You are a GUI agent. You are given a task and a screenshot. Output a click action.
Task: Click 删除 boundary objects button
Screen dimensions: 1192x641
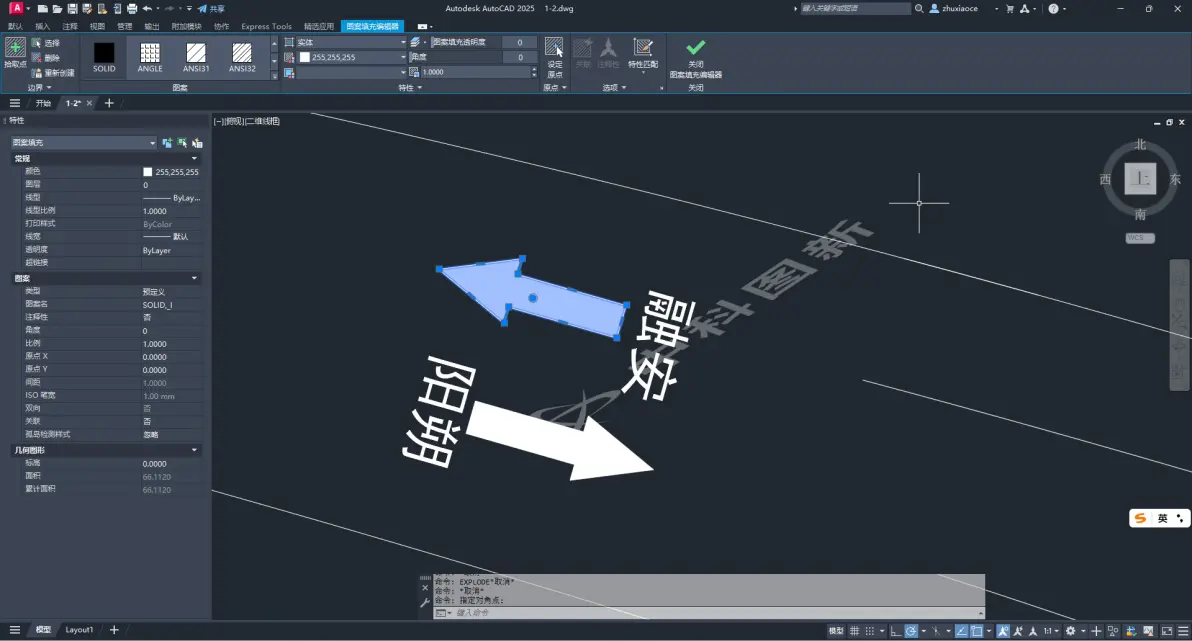tap(46, 58)
